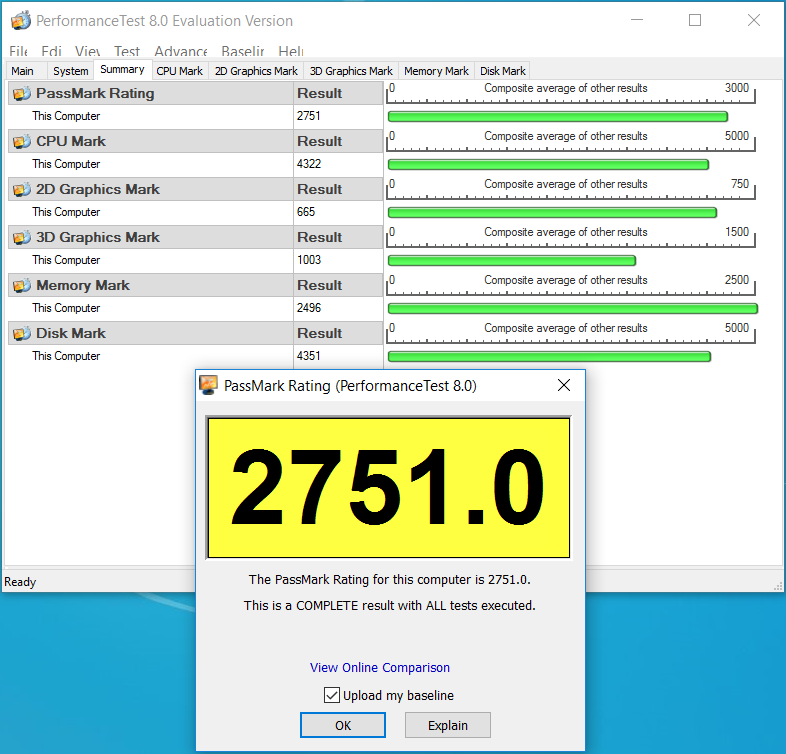Click the CPU Mark row icon
786x754 pixels.
[22, 142]
